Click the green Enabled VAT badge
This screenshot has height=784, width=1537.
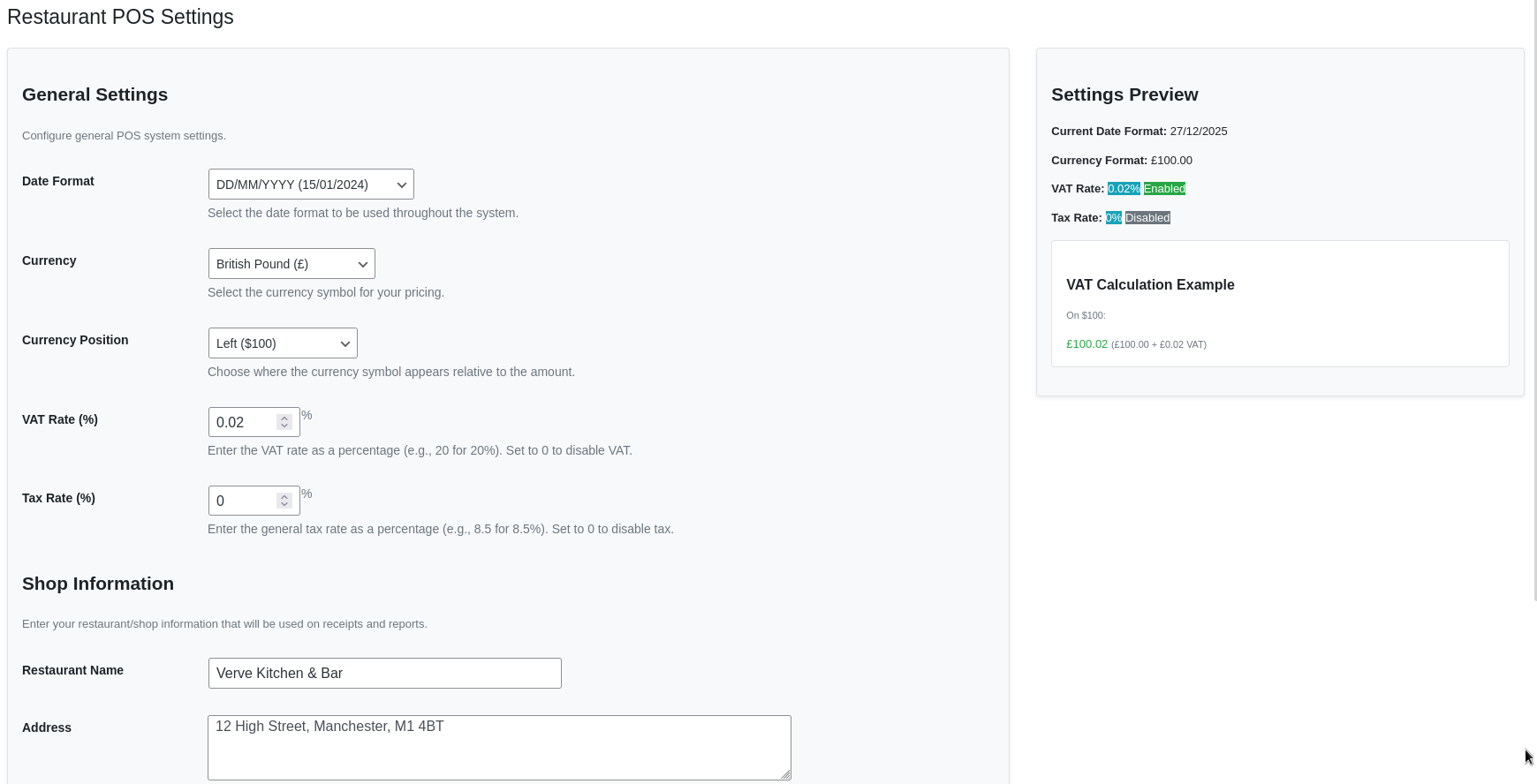coord(1164,189)
